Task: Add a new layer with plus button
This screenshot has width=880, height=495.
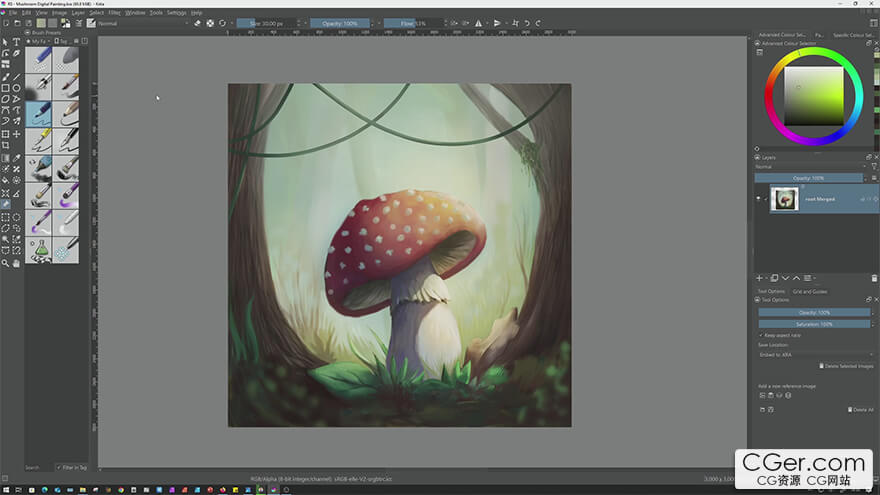Action: coord(759,278)
